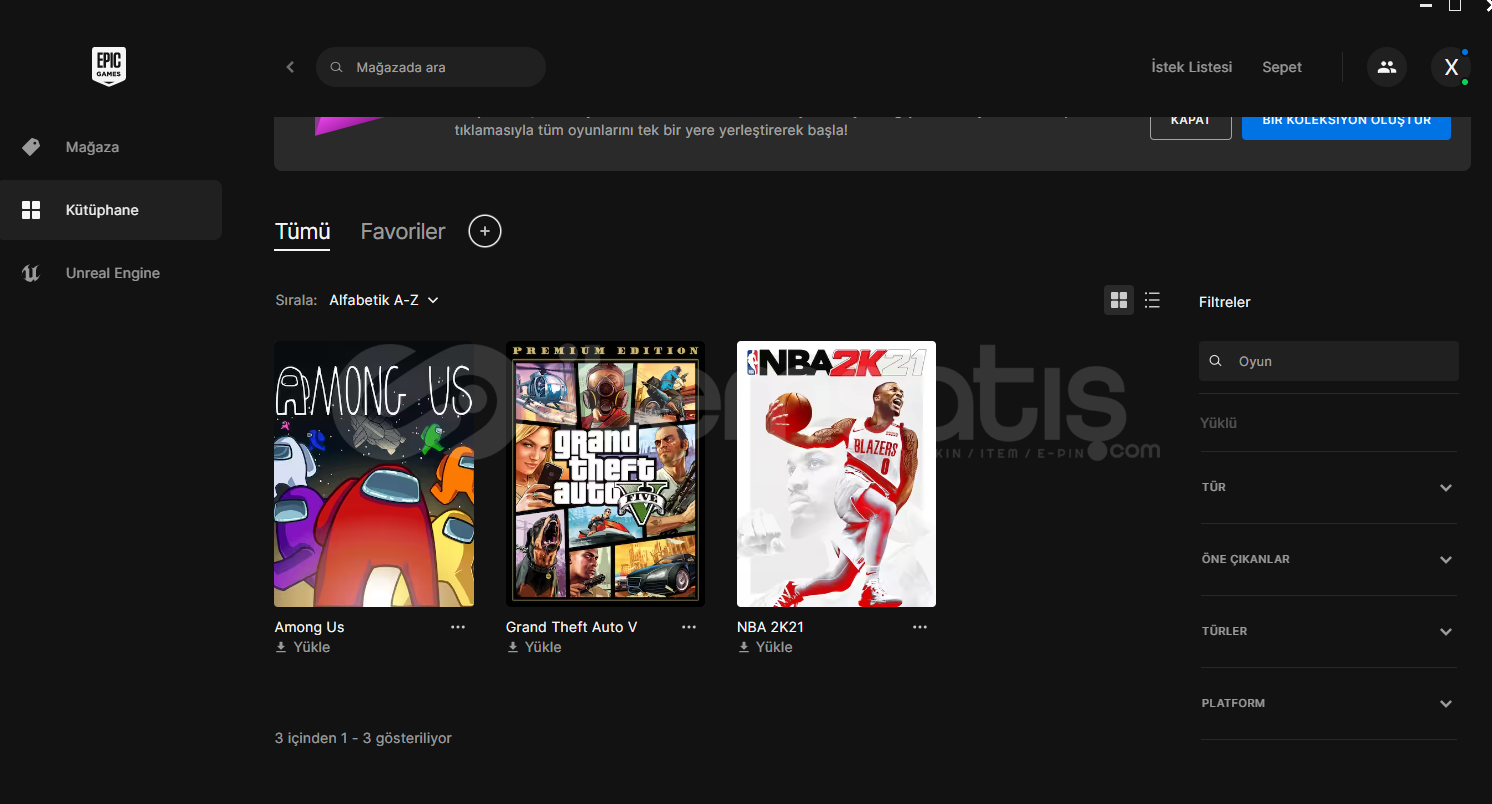Click Yükle under Among Us
This screenshot has width=1492, height=804.
303,647
